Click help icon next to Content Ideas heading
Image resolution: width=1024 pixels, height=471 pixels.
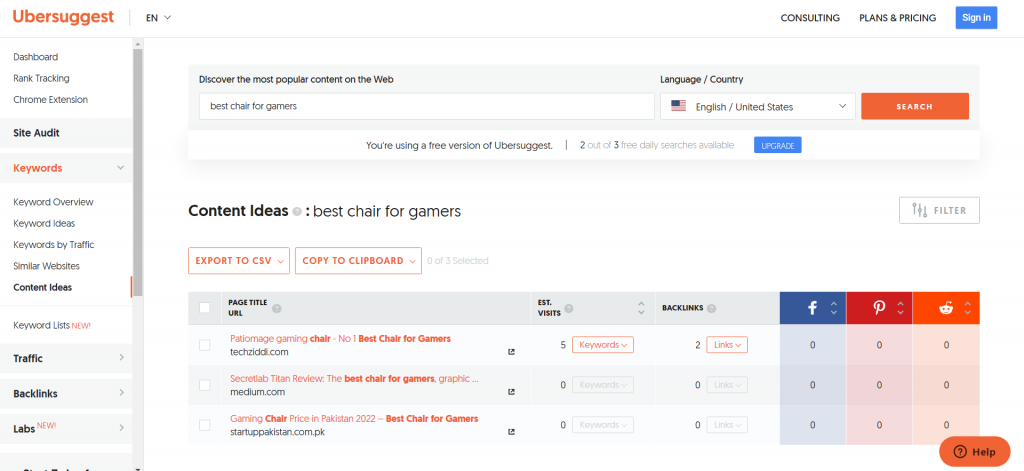(297, 212)
